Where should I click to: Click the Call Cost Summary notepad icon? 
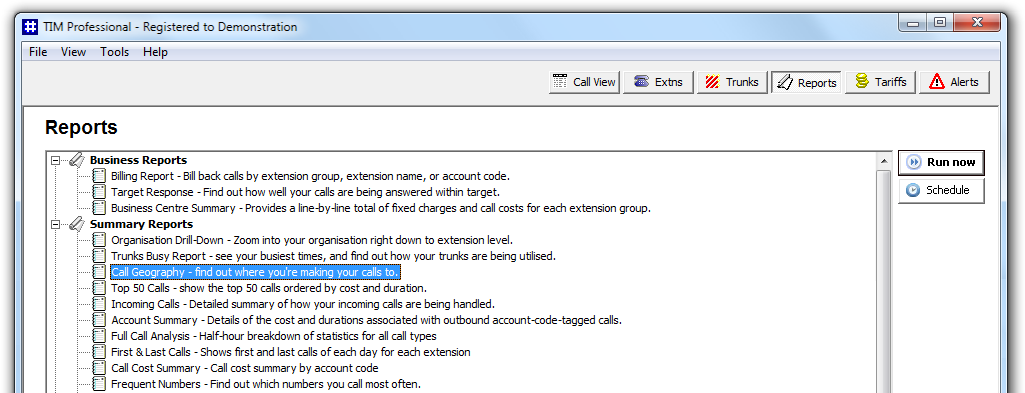pyautogui.click(x=99, y=368)
